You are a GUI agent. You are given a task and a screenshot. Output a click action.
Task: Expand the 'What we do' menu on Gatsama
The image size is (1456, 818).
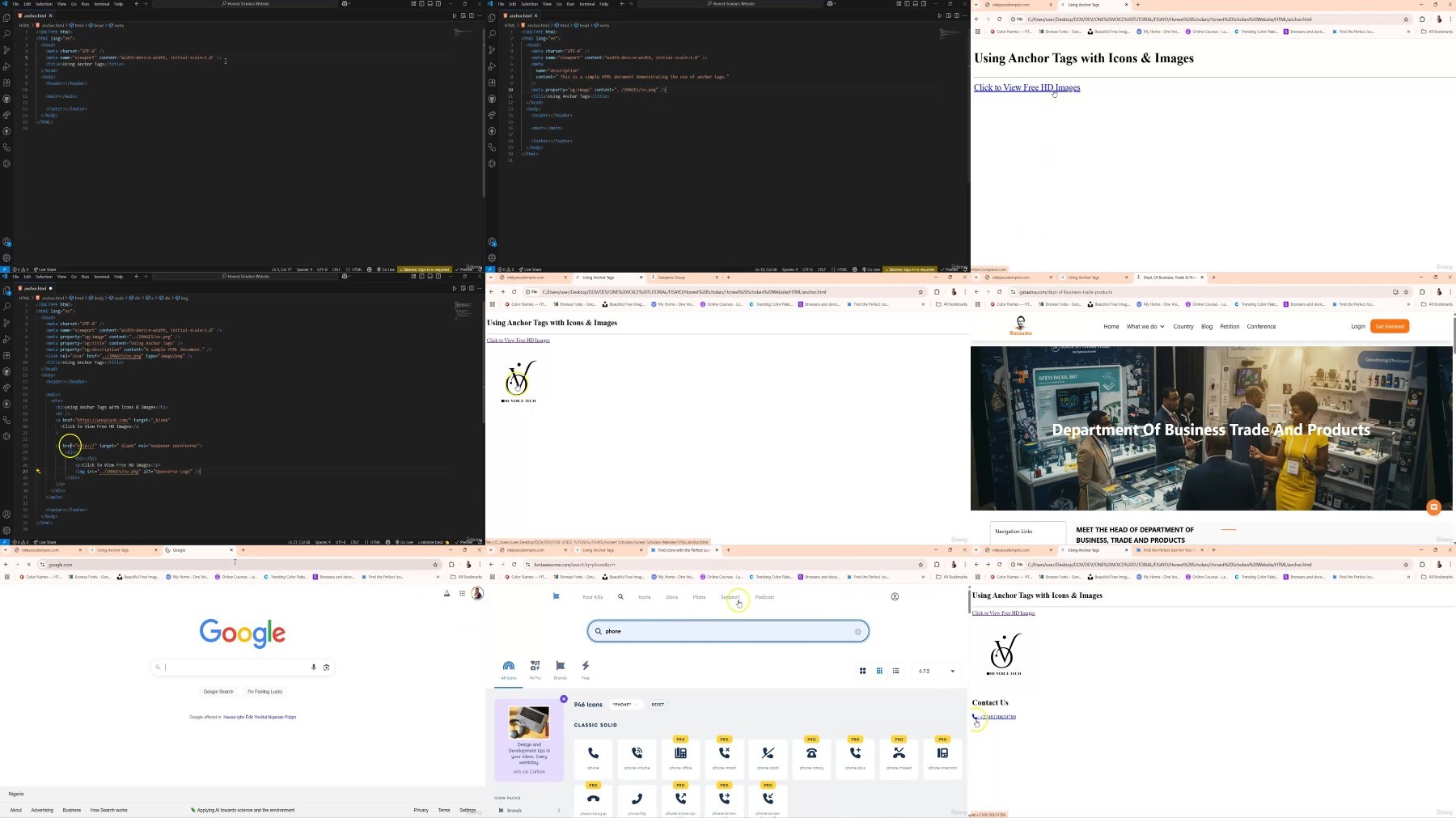coord(1145,327)
